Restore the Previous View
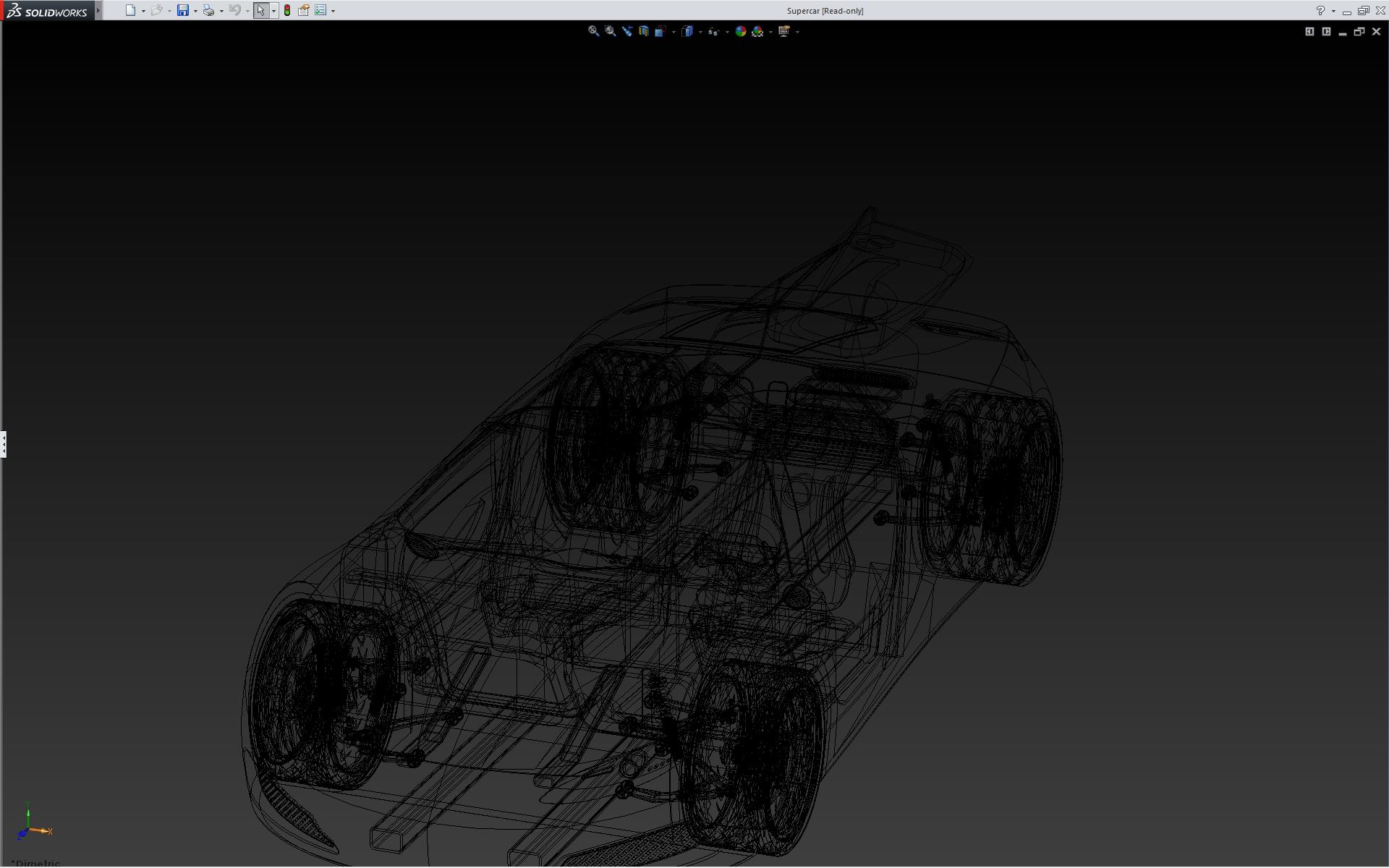1389x868 pixels. tap(626, 31)
